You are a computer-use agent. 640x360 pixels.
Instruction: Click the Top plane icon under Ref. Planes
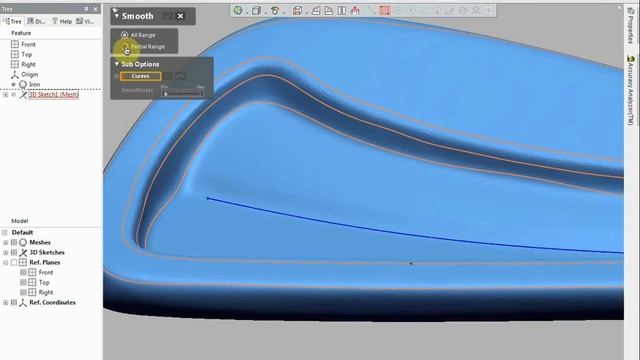point(32,282)
